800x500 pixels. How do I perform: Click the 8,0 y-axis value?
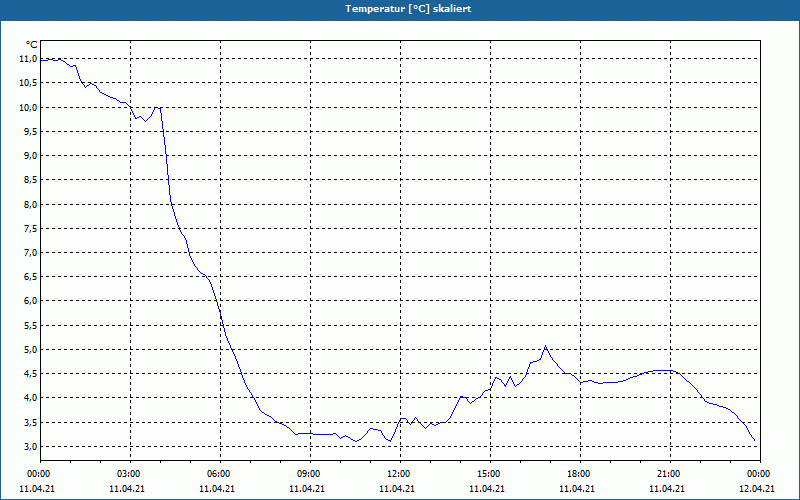pos(30,205)
